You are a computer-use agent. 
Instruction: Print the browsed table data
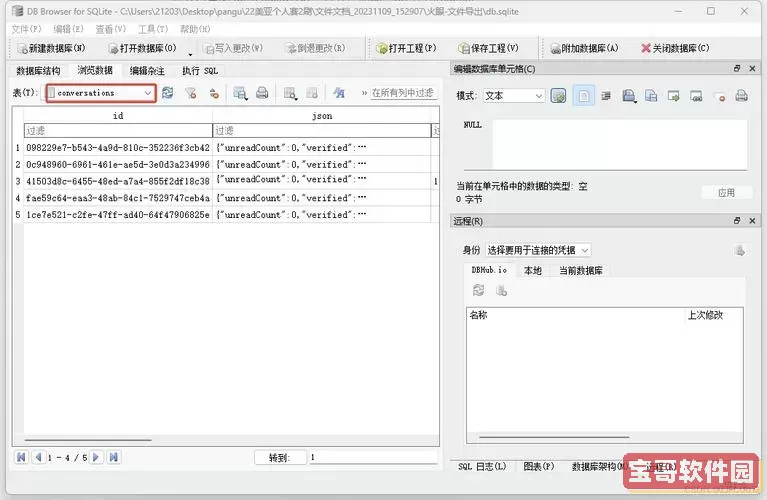[x=262, y=92]
